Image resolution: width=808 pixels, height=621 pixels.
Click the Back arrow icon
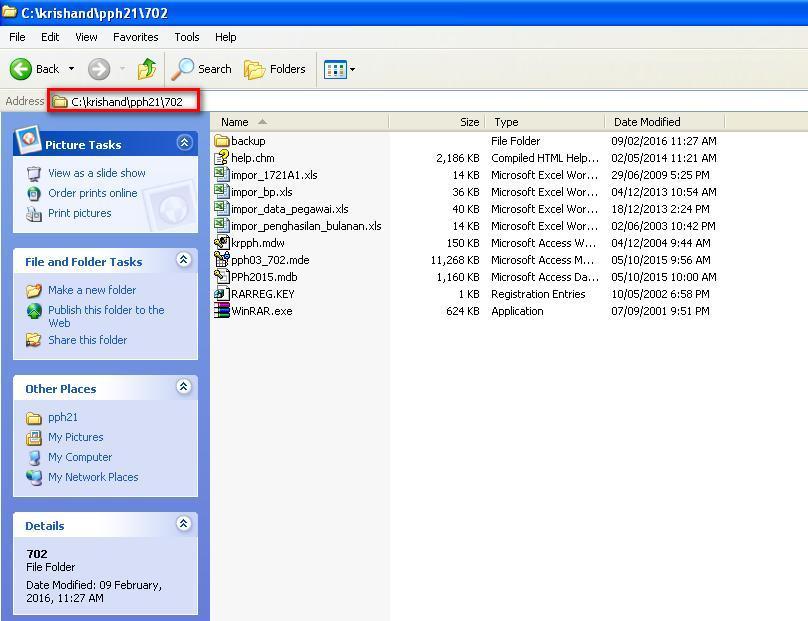(21, 69)
